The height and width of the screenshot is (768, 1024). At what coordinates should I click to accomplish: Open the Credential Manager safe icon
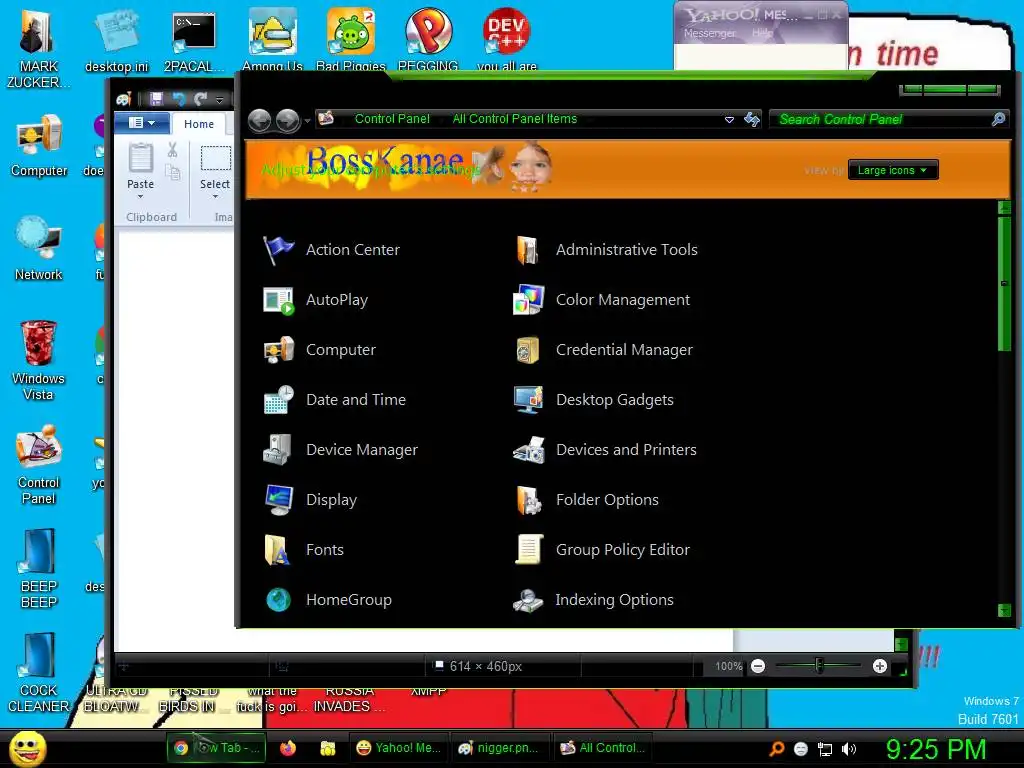[x=528, y=350]
